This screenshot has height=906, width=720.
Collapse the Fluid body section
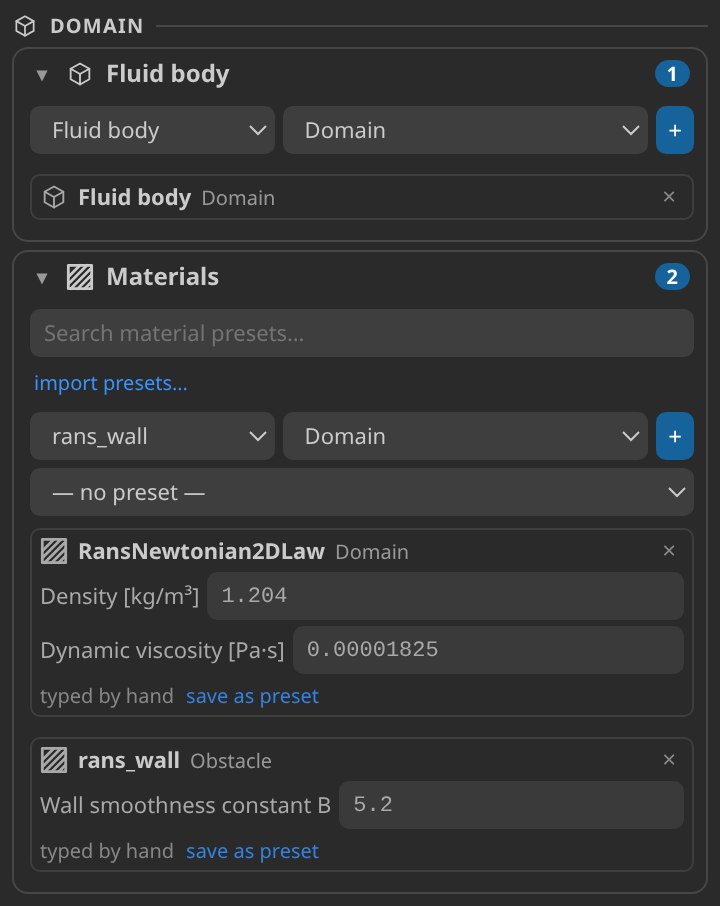click(42, 75)
